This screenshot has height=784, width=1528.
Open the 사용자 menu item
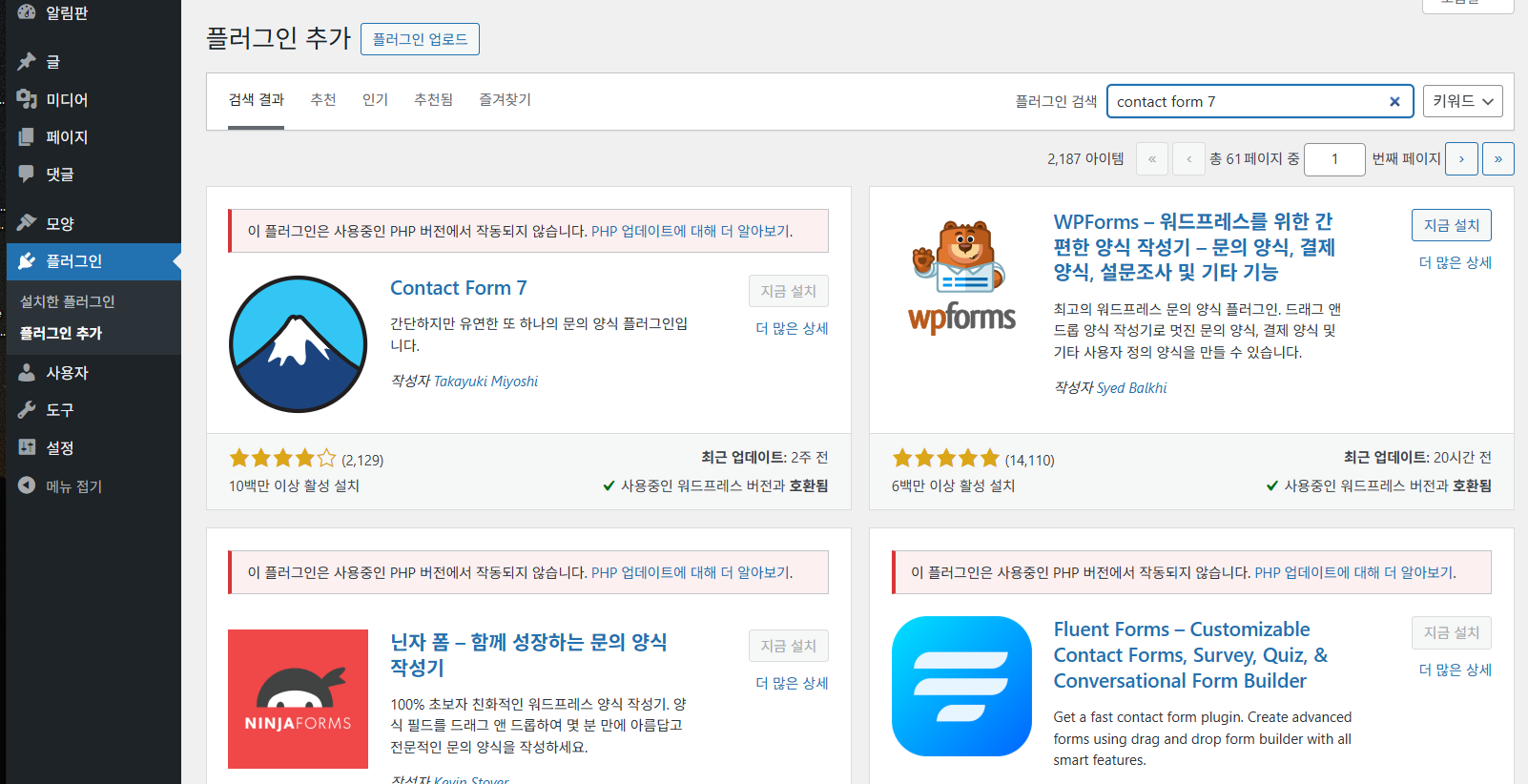(93, 372)
